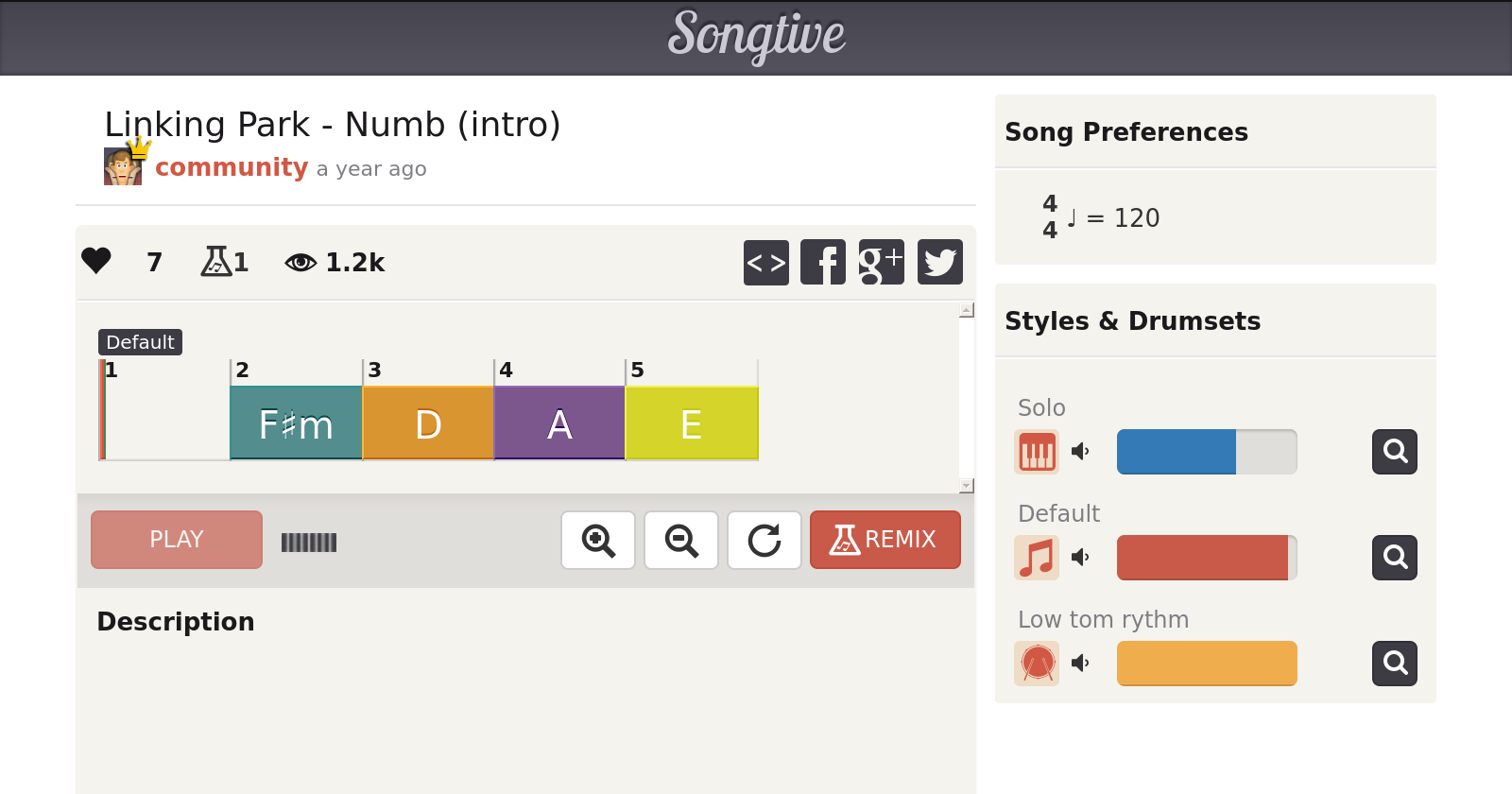
Task: Mute the Low tom rythm speaker
Action: pos(1080,664)
